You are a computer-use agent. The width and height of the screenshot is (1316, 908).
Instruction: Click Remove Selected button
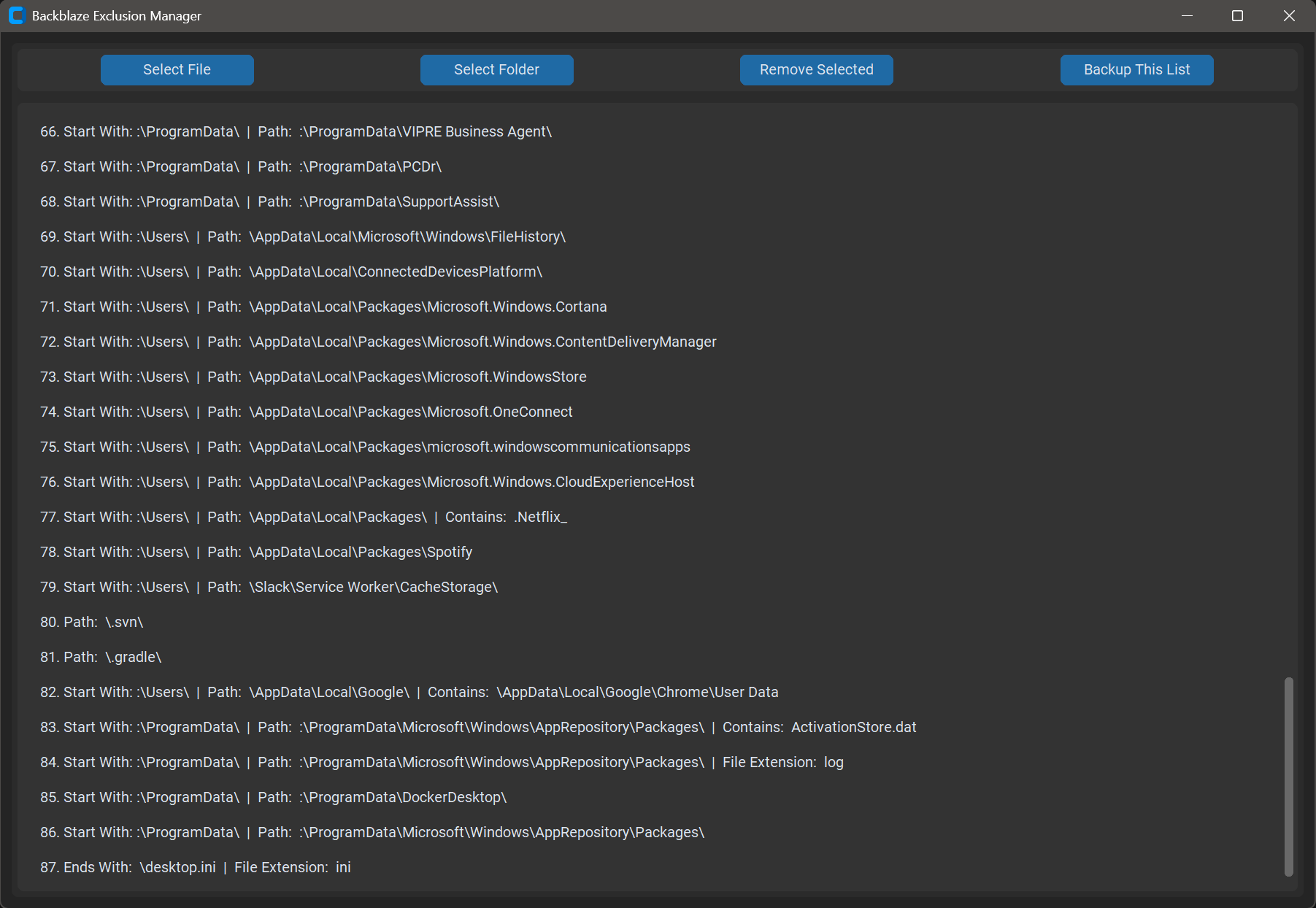pyautogui.click(x=817, y=70)
